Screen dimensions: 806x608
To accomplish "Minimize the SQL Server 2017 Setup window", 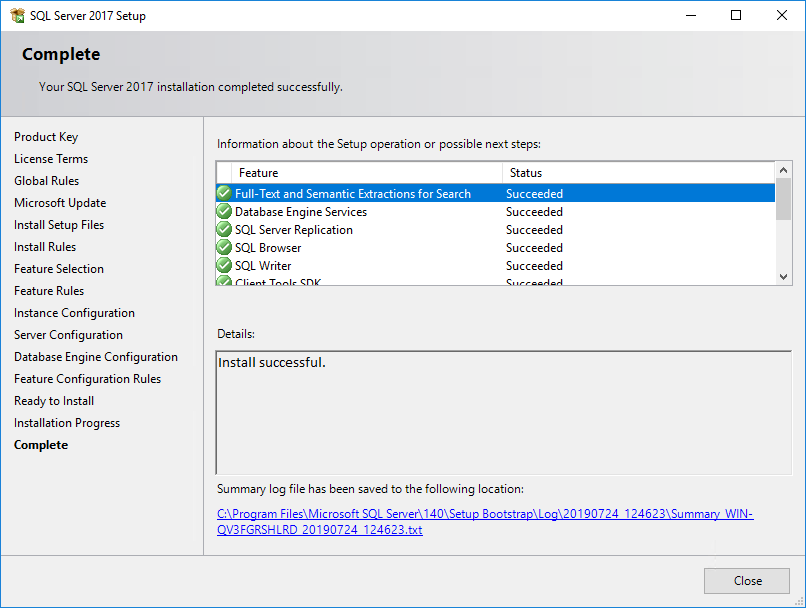I will tap(691, 15).
